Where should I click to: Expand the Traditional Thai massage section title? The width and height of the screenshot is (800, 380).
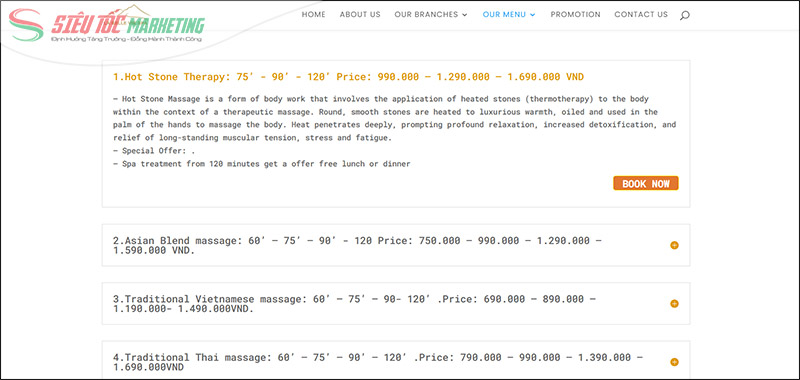coord(378,362)
